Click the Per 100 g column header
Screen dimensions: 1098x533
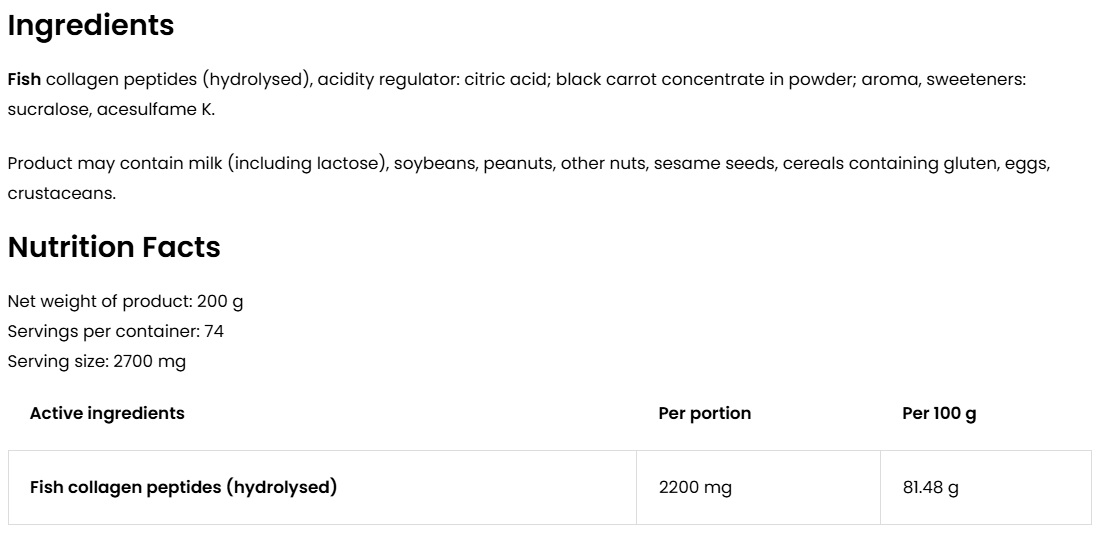point(938,414)
